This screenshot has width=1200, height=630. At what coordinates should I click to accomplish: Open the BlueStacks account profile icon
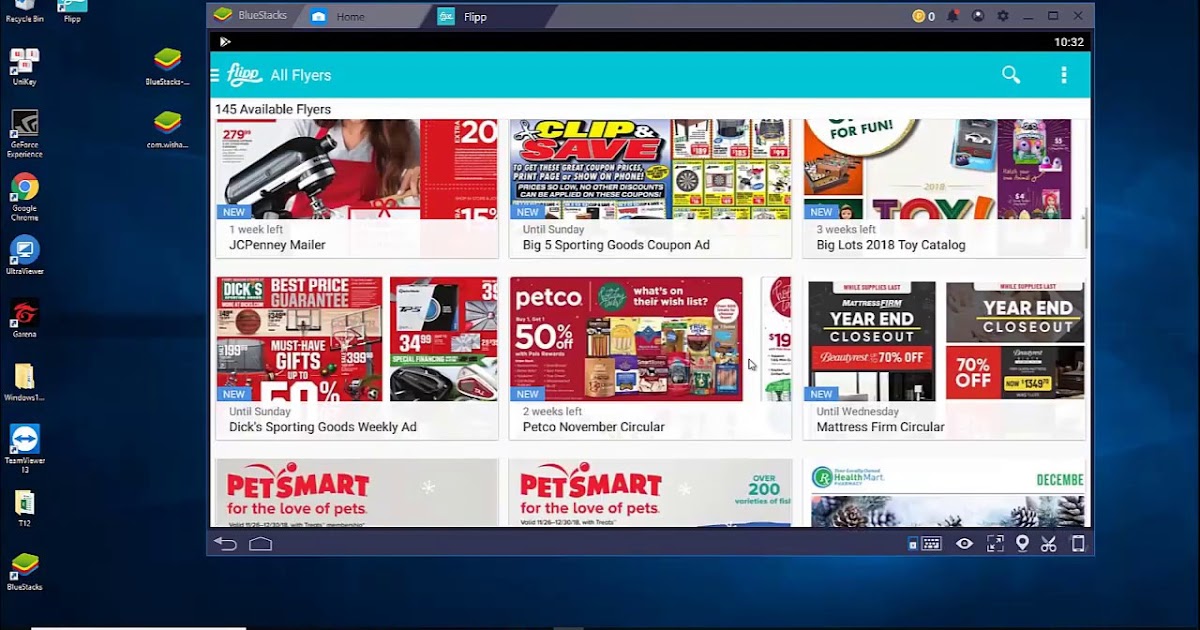tap(978, 16)
